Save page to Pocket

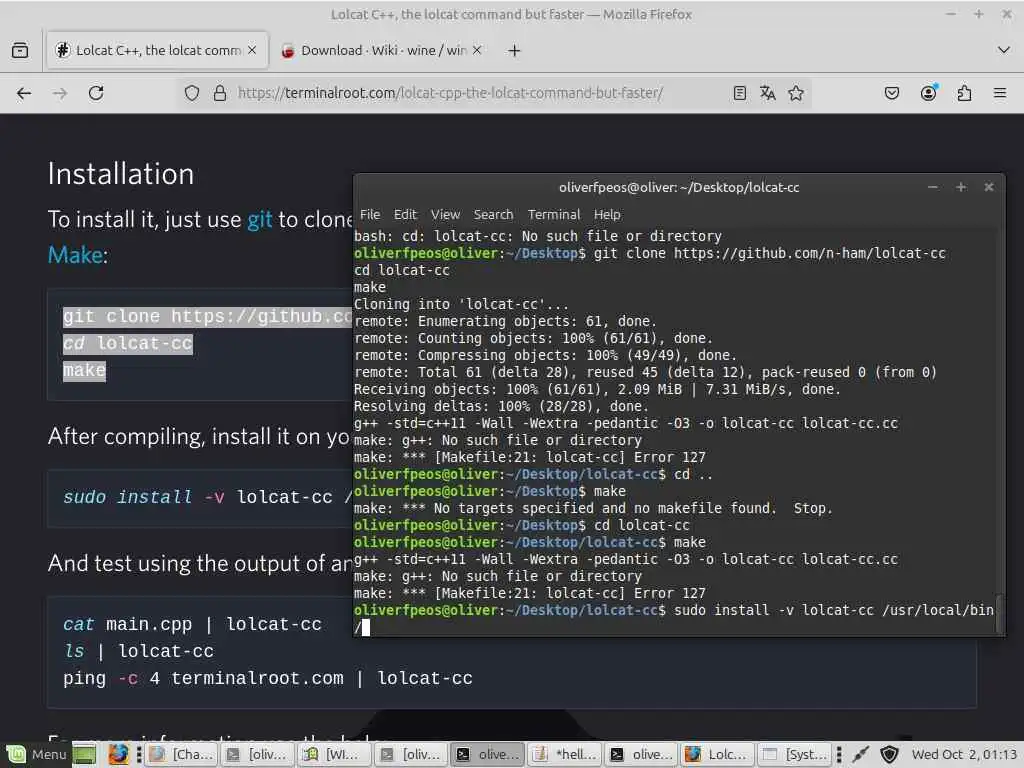(x=891, y=93)
